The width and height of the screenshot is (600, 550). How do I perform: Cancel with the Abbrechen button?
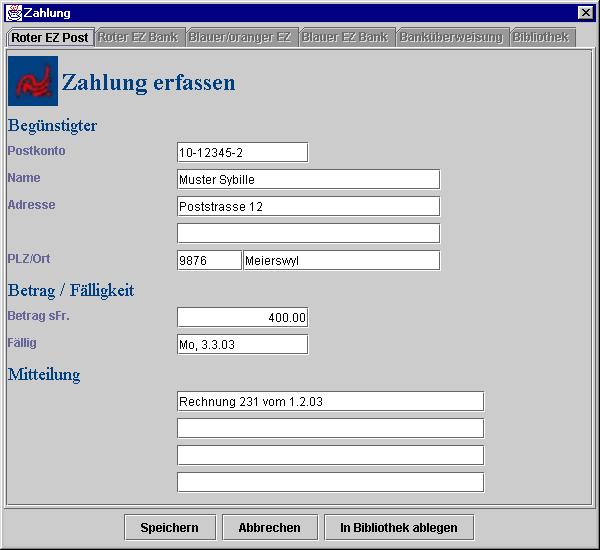coord(270,527)
